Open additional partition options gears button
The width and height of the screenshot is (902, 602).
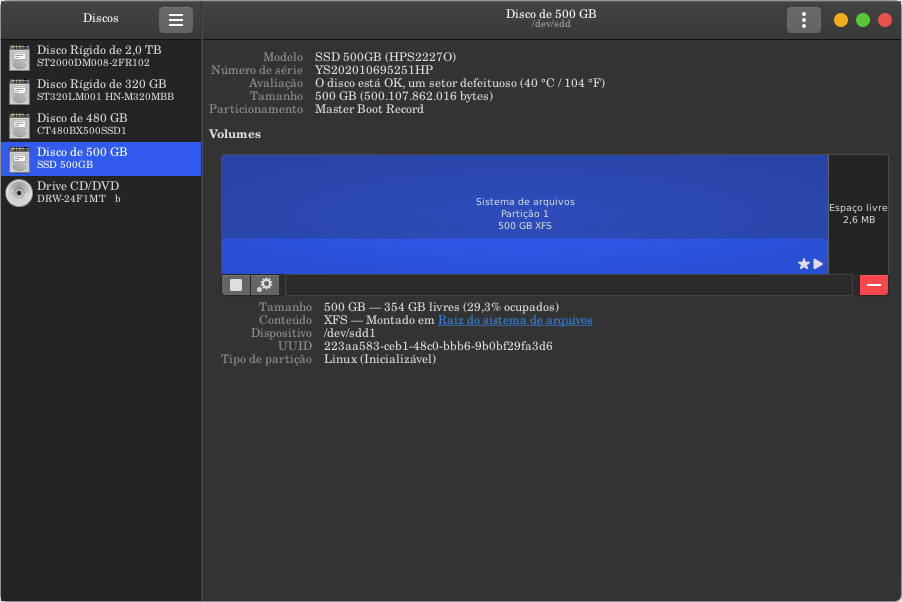point(265,285)
